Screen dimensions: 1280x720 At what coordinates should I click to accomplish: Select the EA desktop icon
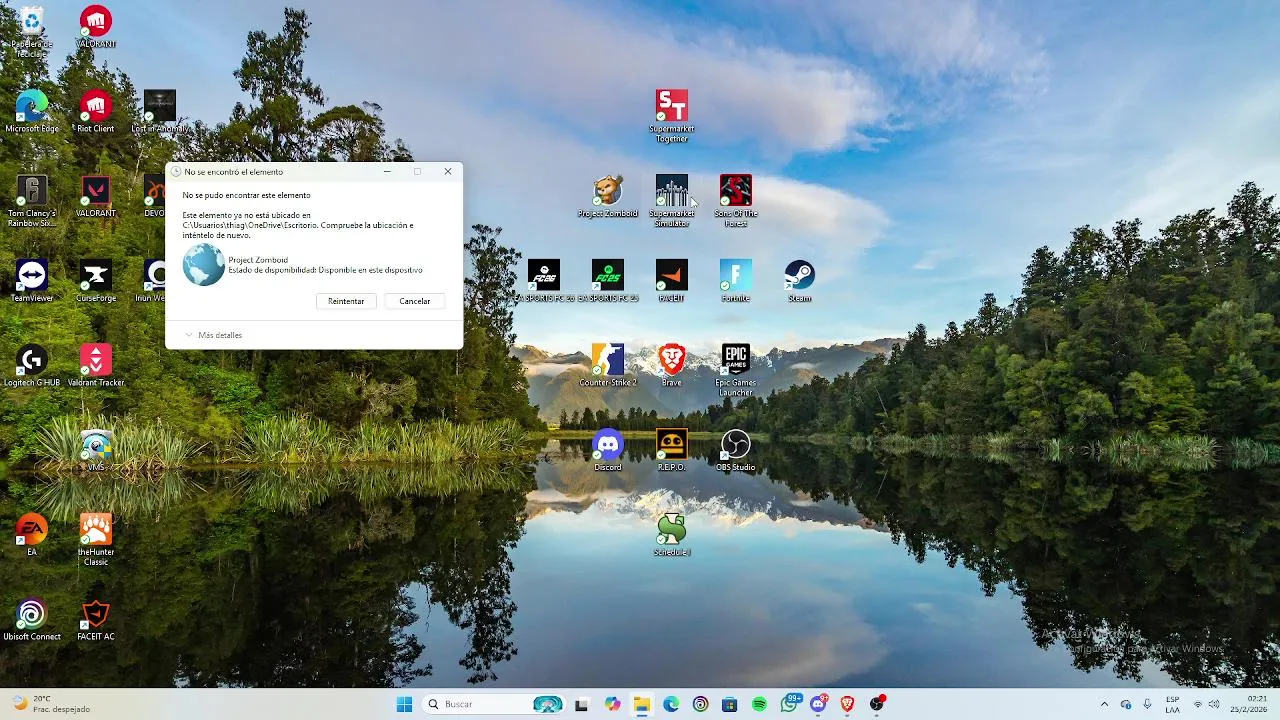[32, 535]
